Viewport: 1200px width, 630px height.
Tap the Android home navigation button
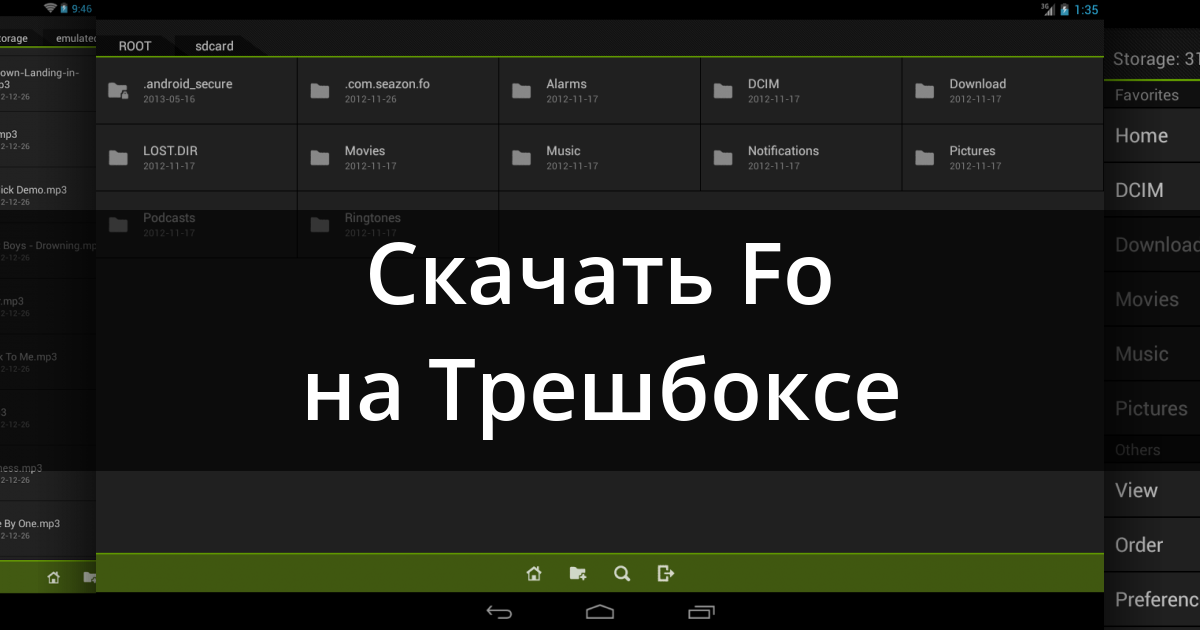(600, 611)
